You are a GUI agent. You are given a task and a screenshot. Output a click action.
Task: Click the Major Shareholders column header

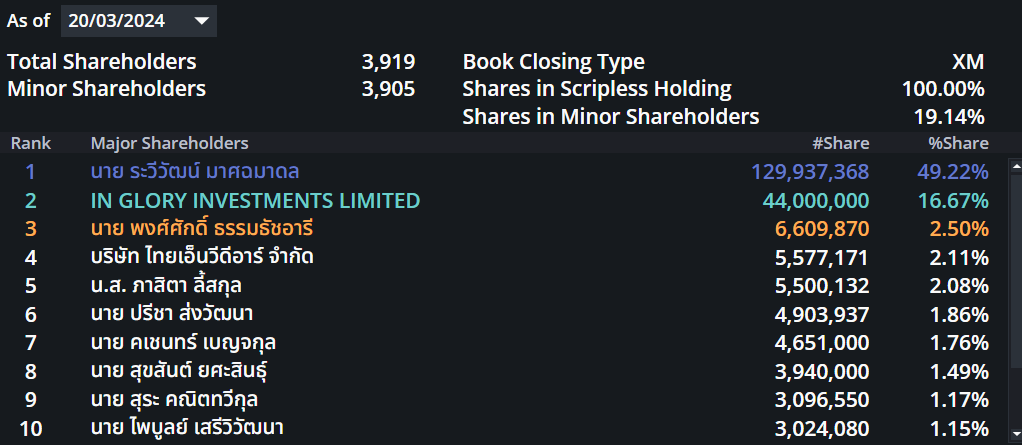point(169,143)
